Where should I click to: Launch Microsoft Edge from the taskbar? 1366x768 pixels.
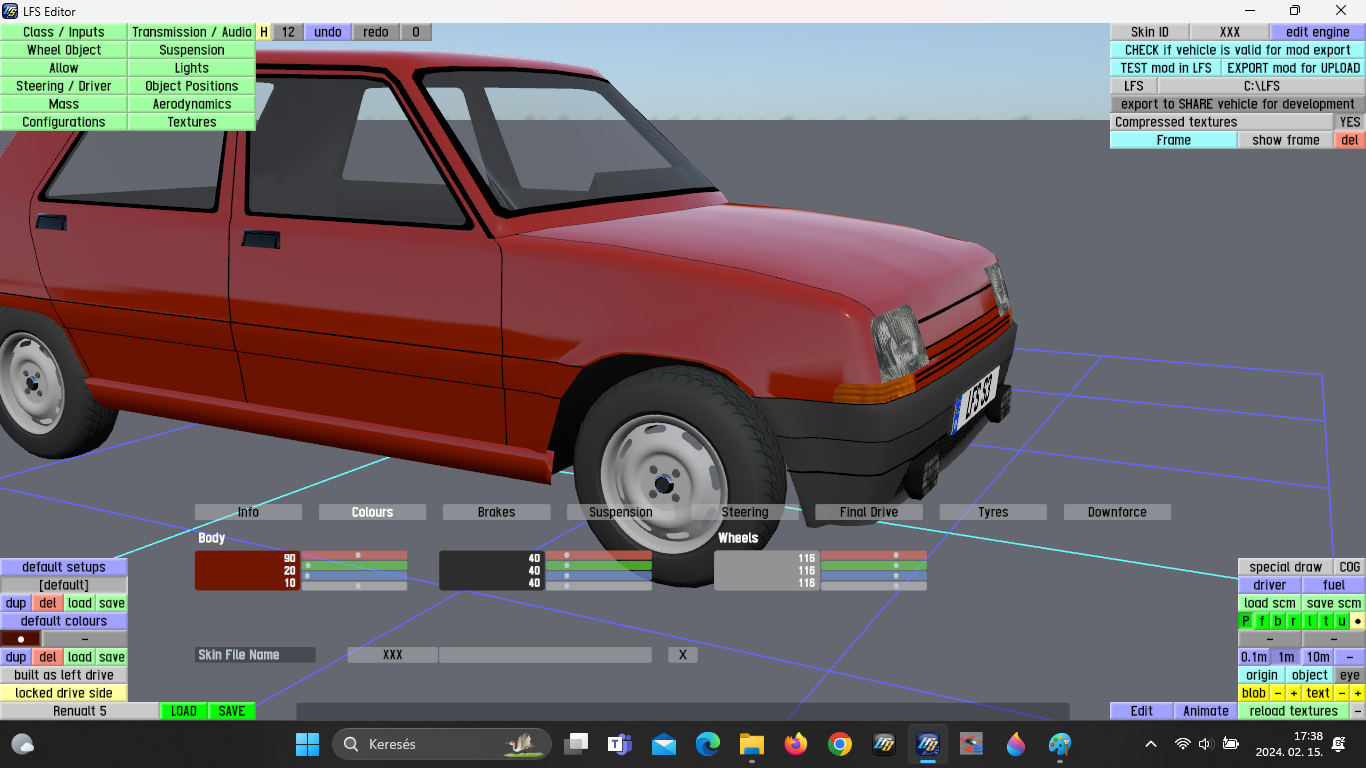708,744
